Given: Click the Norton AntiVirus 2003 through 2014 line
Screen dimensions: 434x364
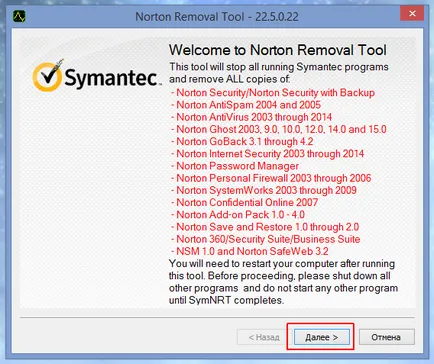Looking at the screenshot, I should coord(251,117).
